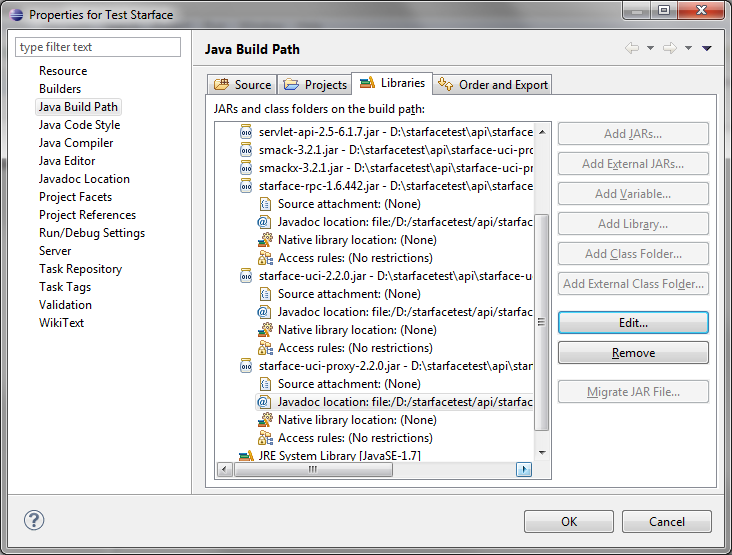Open the forward history dropdown arrow
The width and height of the screenshot is (732, 555).
point(688,48)
